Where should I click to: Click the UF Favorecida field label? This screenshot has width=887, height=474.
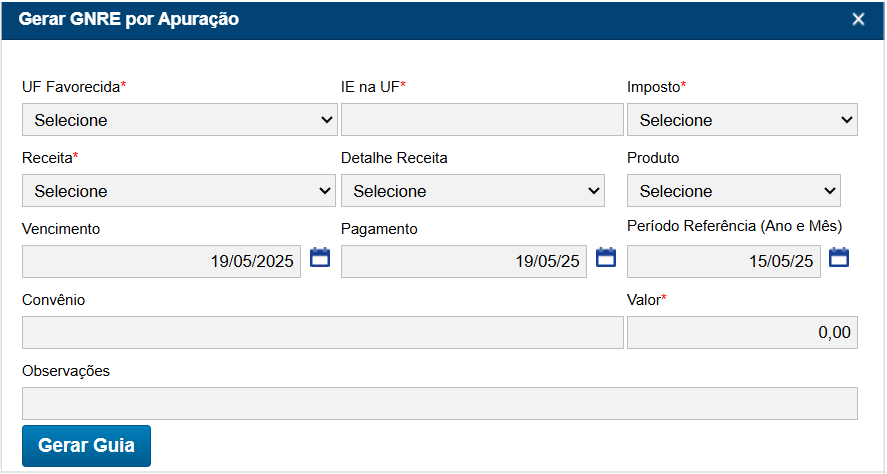[73, 87]
